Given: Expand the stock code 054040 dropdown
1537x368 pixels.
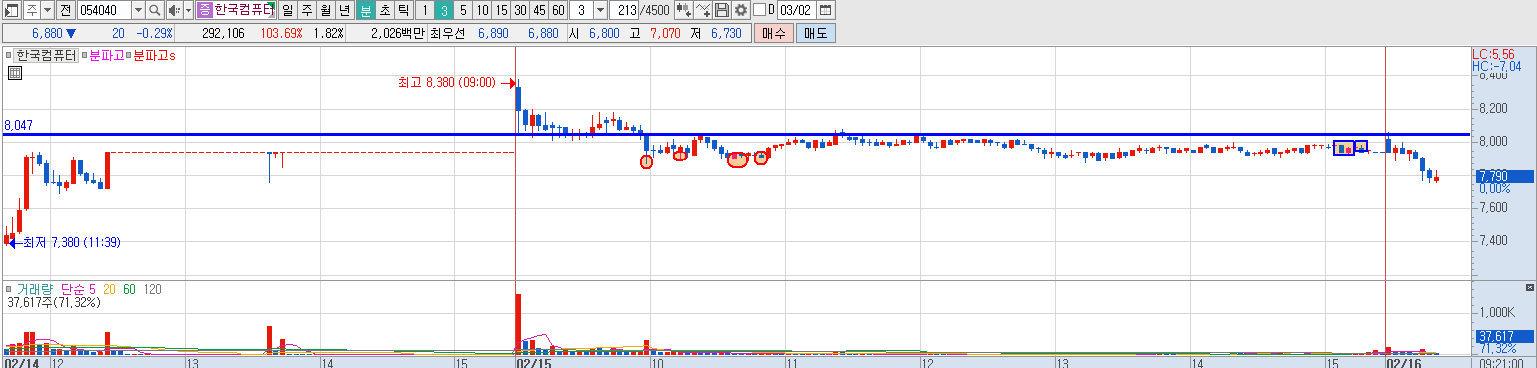Looking at the screenshot, I should [x=139, y=10].
